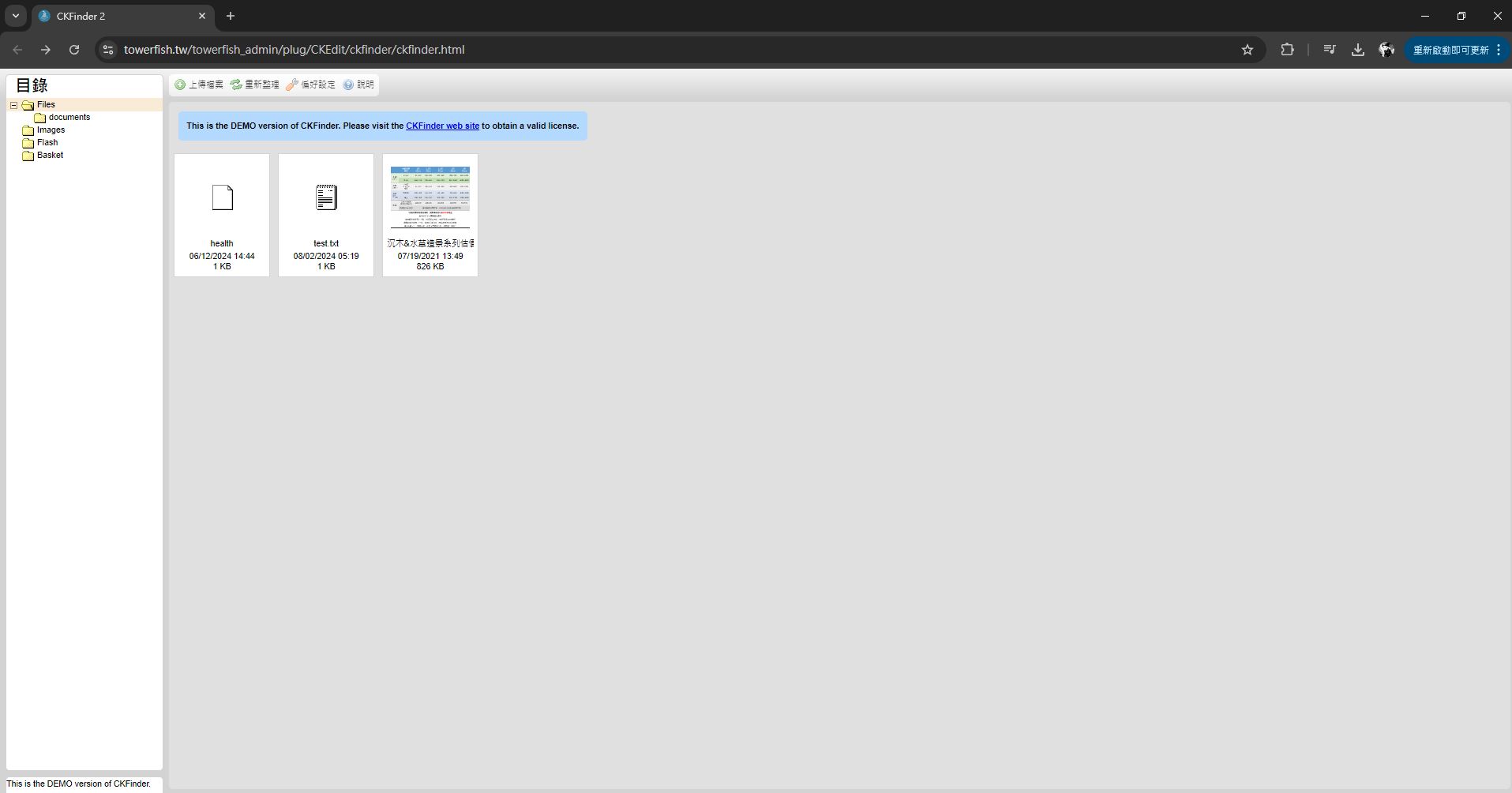This screenshot has width=1512, height=793.
Task: Click the Images folder icon
Action: [28, 130]
